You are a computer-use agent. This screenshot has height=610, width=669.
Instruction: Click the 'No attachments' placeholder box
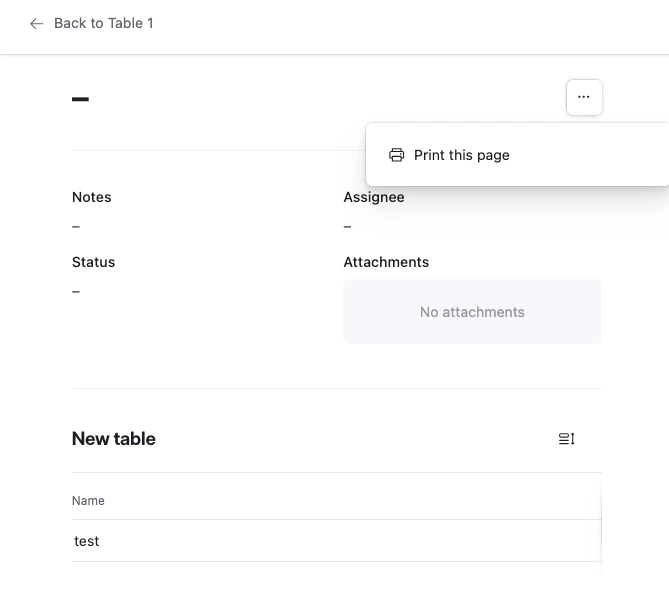[x=472, y=312]
